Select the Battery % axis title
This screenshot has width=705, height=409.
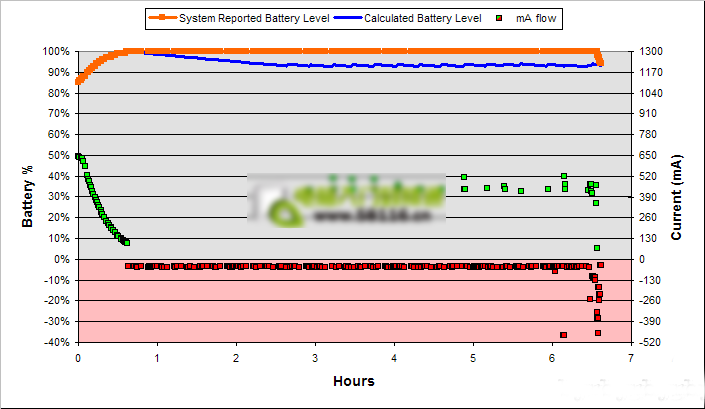tap(27, 196)
